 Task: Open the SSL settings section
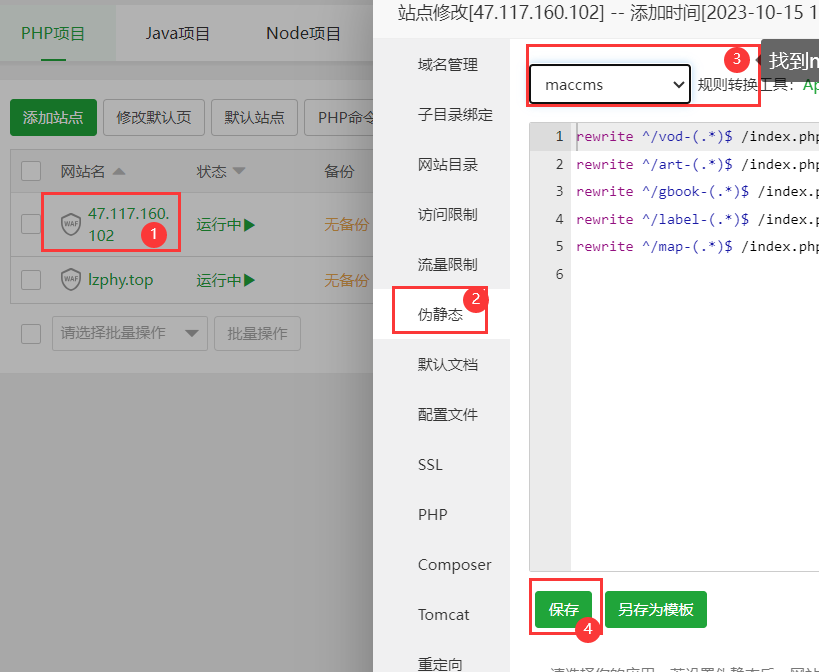point(430,464)
